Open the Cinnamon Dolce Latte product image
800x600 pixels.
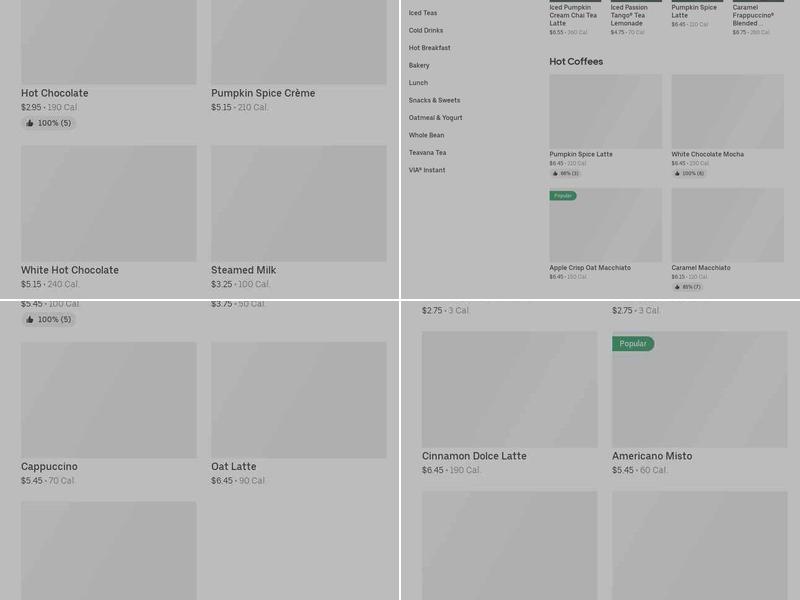510,389
